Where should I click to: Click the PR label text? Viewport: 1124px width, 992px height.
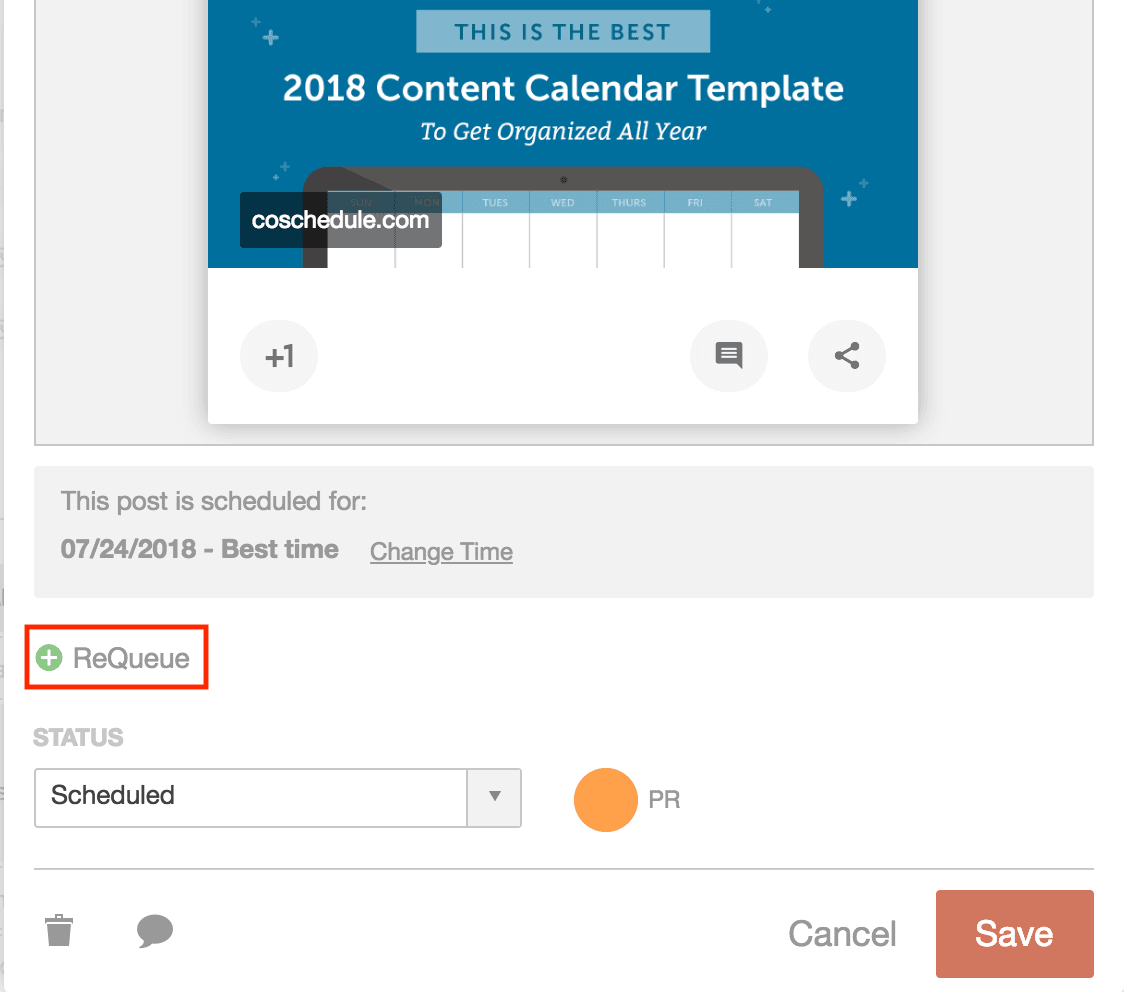point(664,799)
